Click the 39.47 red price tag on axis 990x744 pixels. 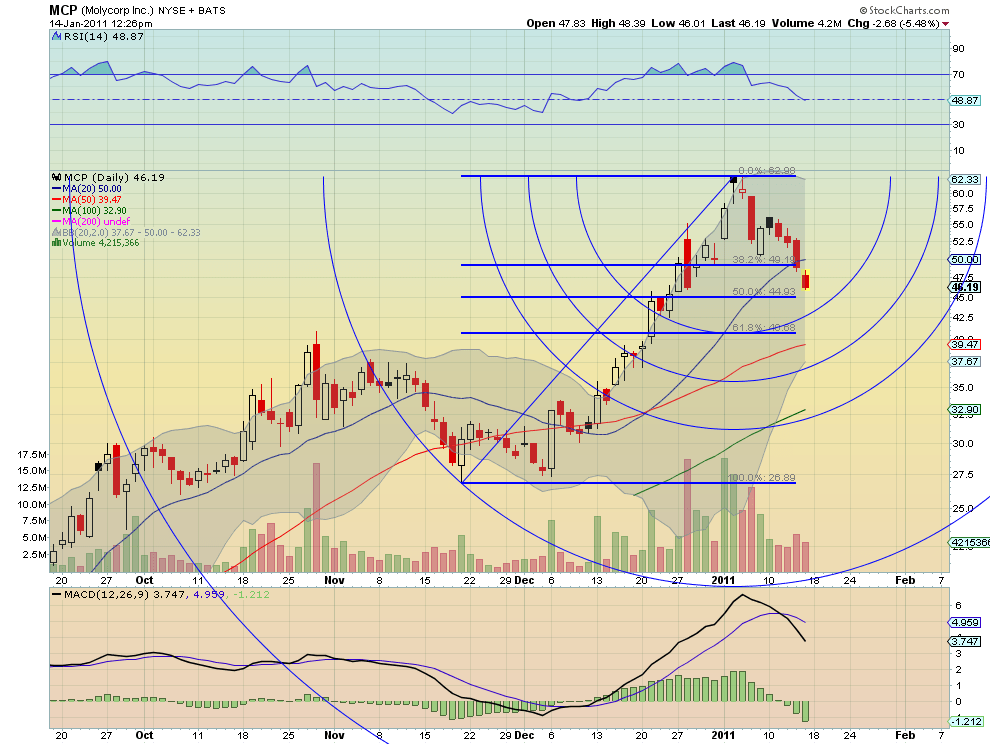pos(965,344)
